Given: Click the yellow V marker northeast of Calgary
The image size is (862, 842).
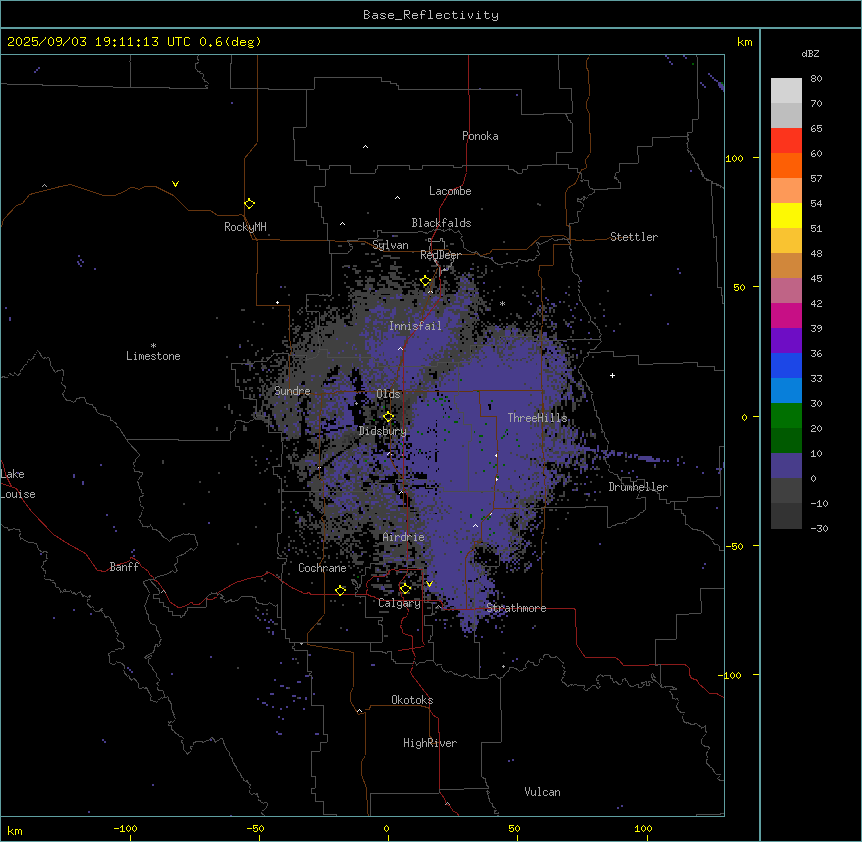Looking at the screenshot, I should pos(429,584).
